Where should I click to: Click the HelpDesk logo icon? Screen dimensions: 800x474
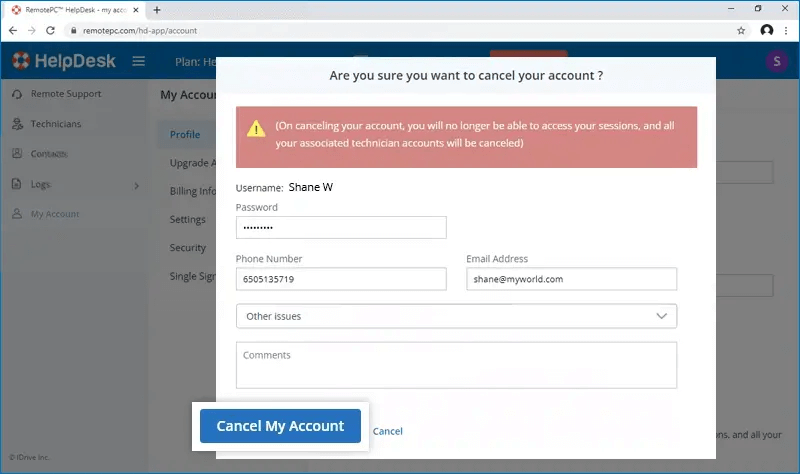pos(21,62)
